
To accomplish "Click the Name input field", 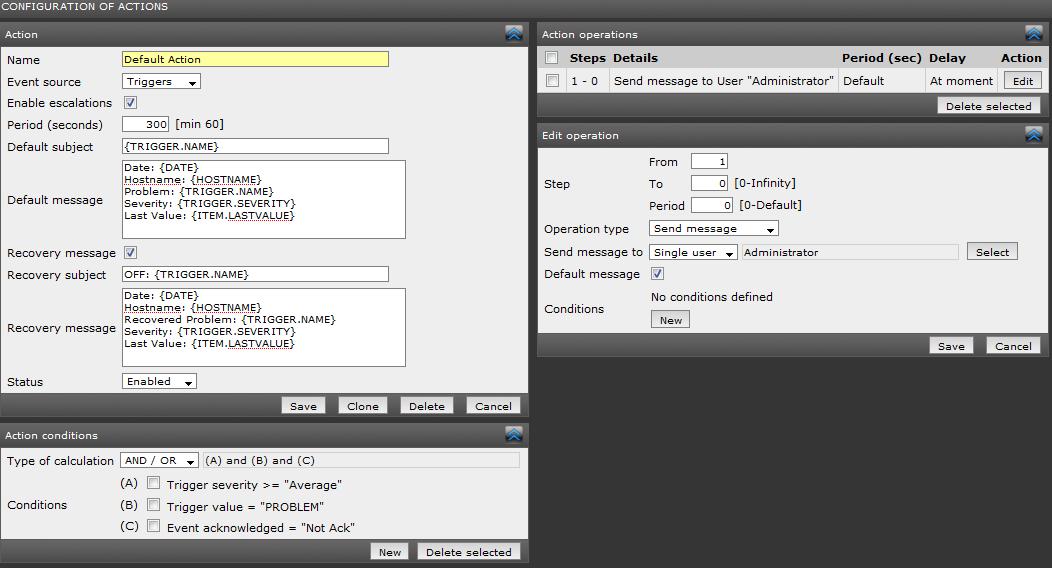I will point(255,59).
